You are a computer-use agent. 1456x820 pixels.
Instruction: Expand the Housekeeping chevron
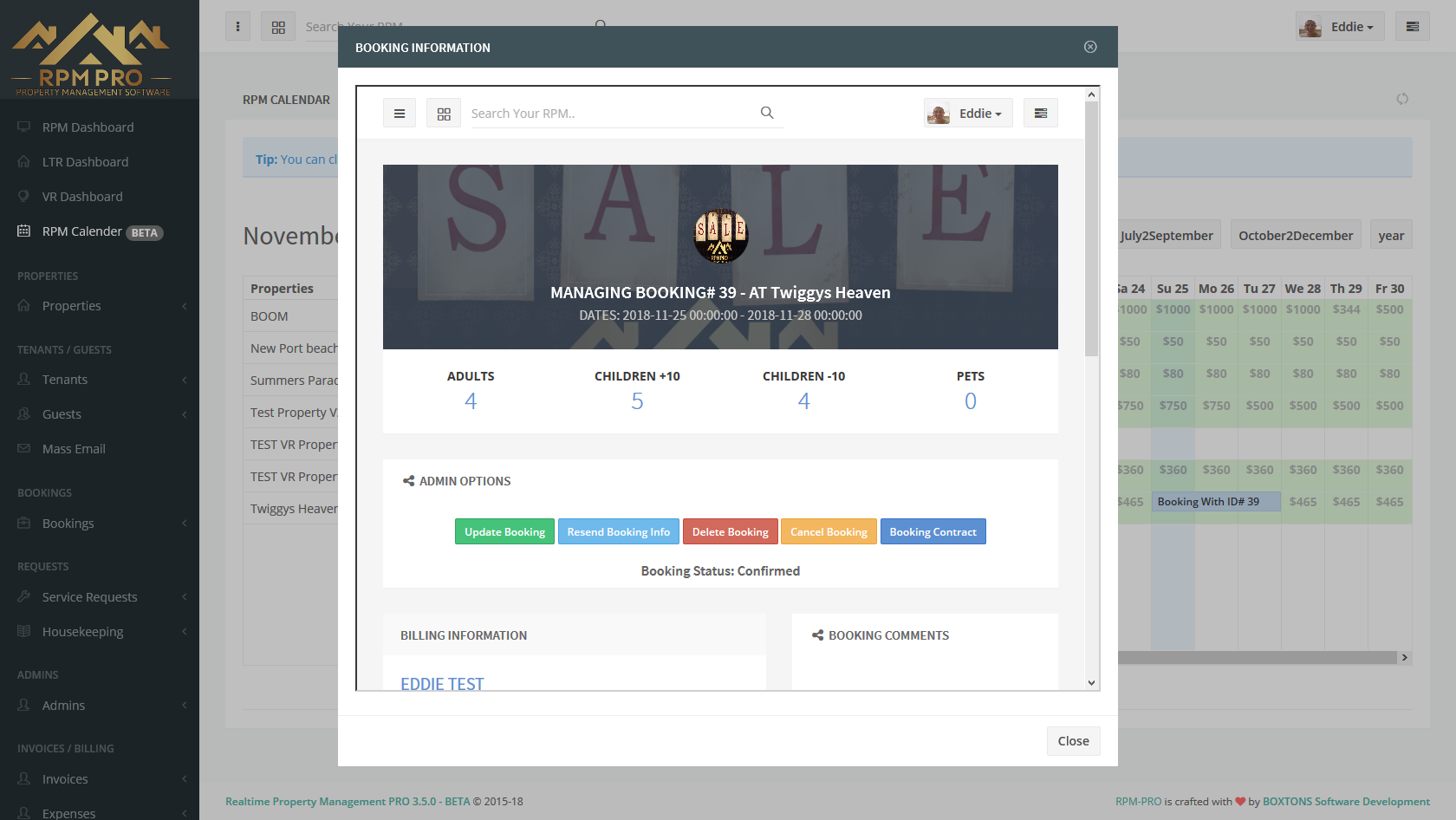(x=185, y=632)
